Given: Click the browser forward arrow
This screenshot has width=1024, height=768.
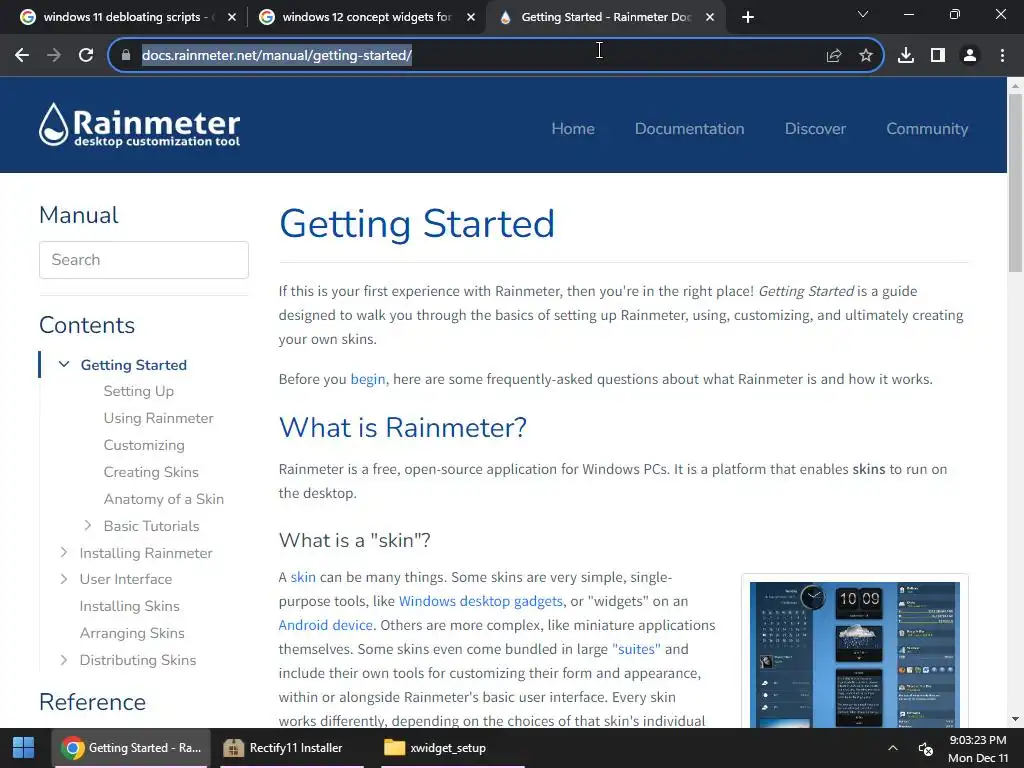Looking at the screenshot, I should [x=54, y=56].
